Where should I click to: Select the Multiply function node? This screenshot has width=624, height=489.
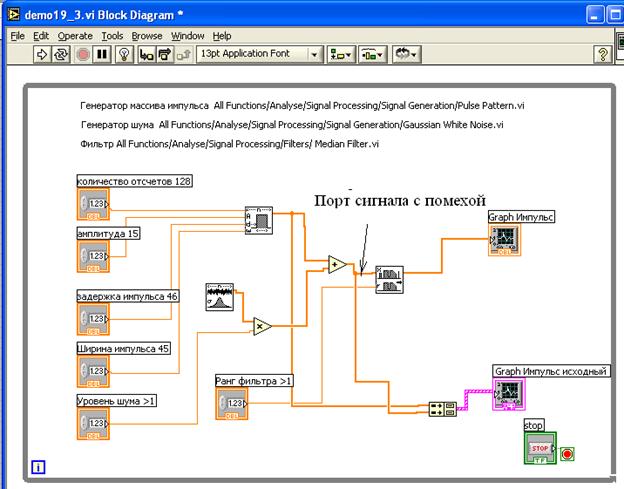pyautogui.click(x=262, y=326)
